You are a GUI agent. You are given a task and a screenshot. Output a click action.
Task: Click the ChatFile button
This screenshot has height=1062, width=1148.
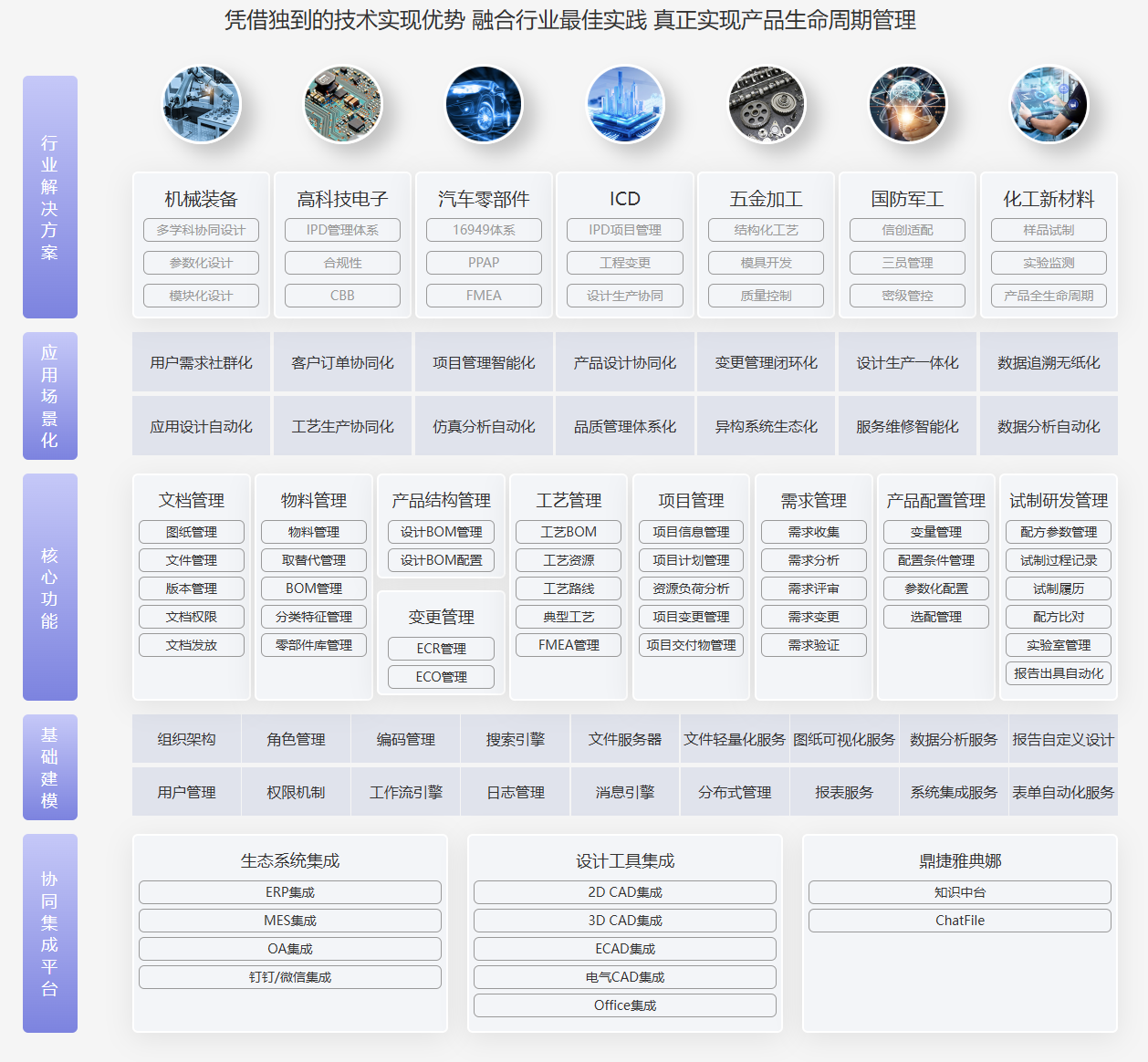[x=960, y=921]
